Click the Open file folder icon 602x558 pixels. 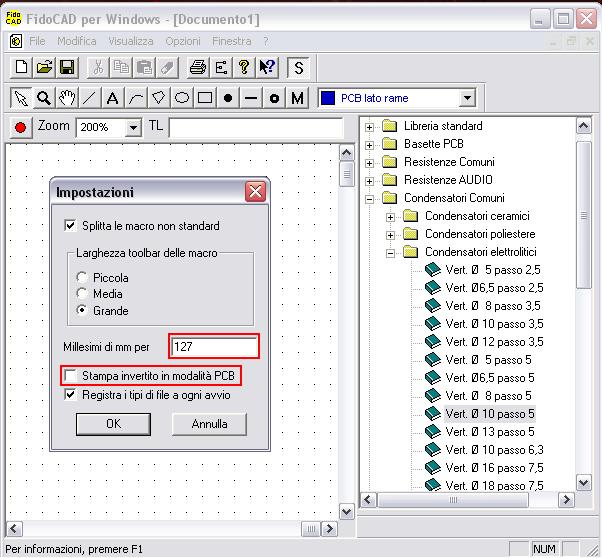44,67
